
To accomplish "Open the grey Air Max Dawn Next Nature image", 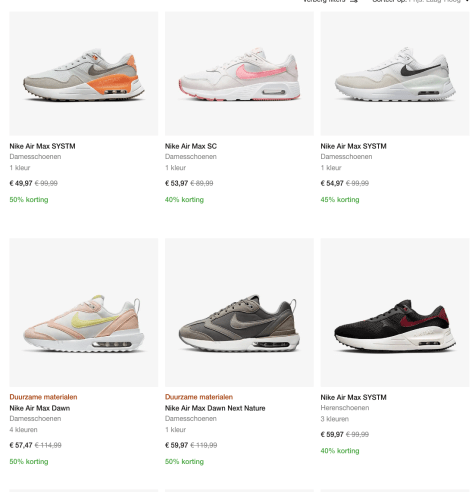I will coord(239,313).
